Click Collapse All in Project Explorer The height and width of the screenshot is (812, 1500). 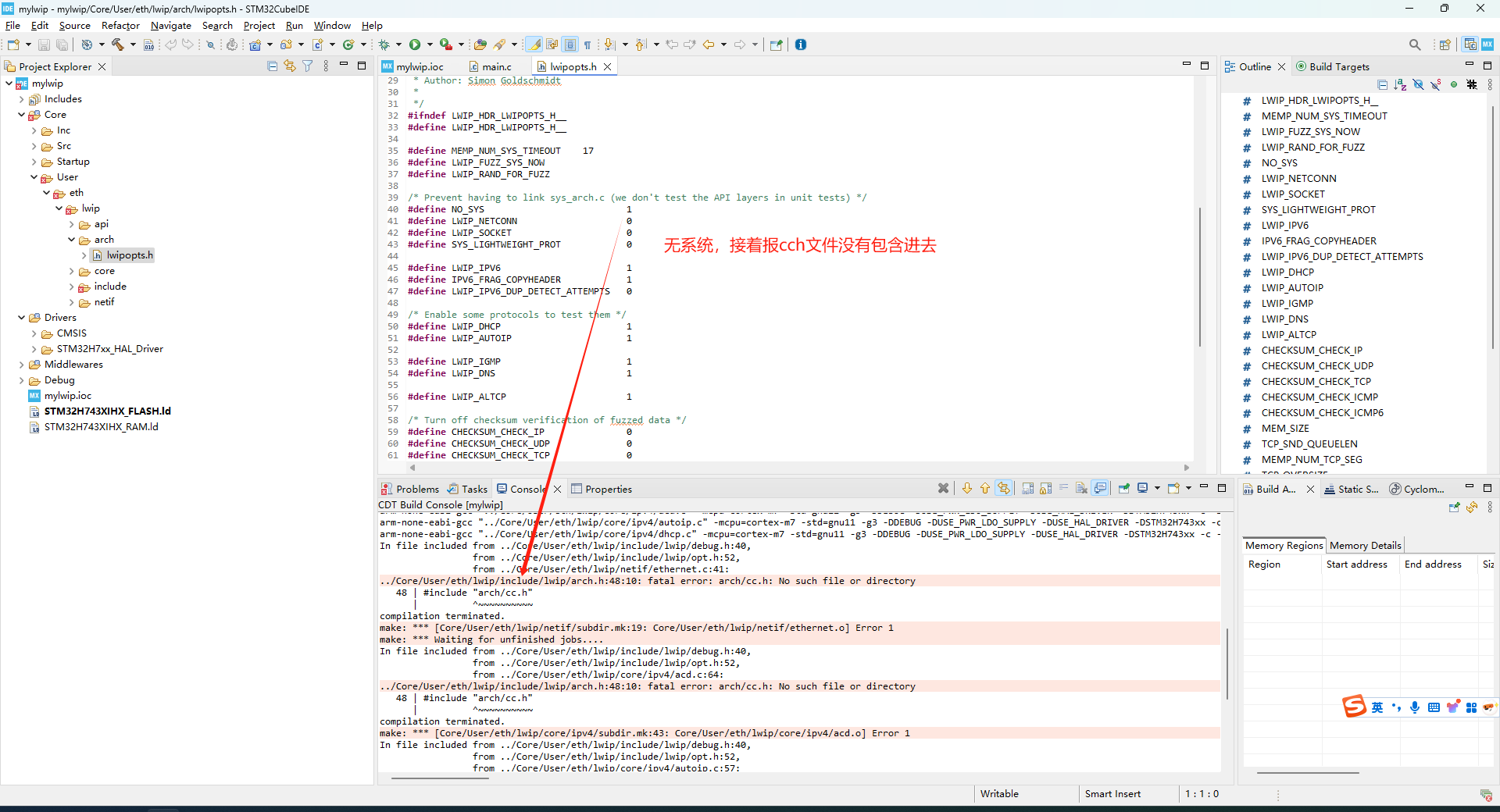(272, 66)
